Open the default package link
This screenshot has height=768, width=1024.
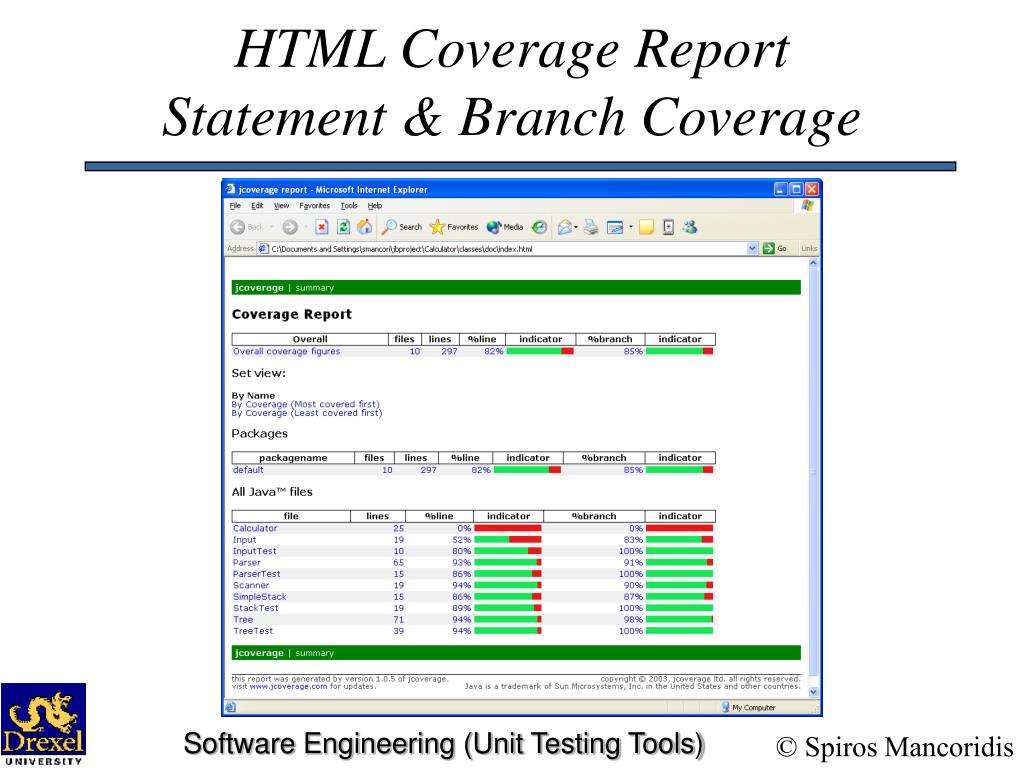248,470
